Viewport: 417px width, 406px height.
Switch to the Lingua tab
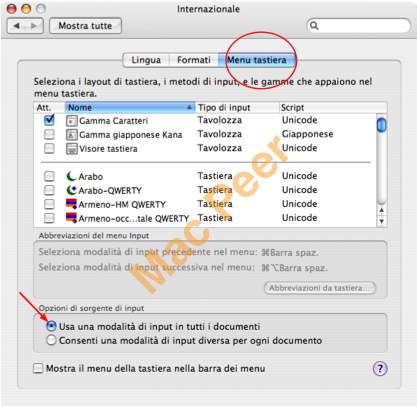point(146,60)
